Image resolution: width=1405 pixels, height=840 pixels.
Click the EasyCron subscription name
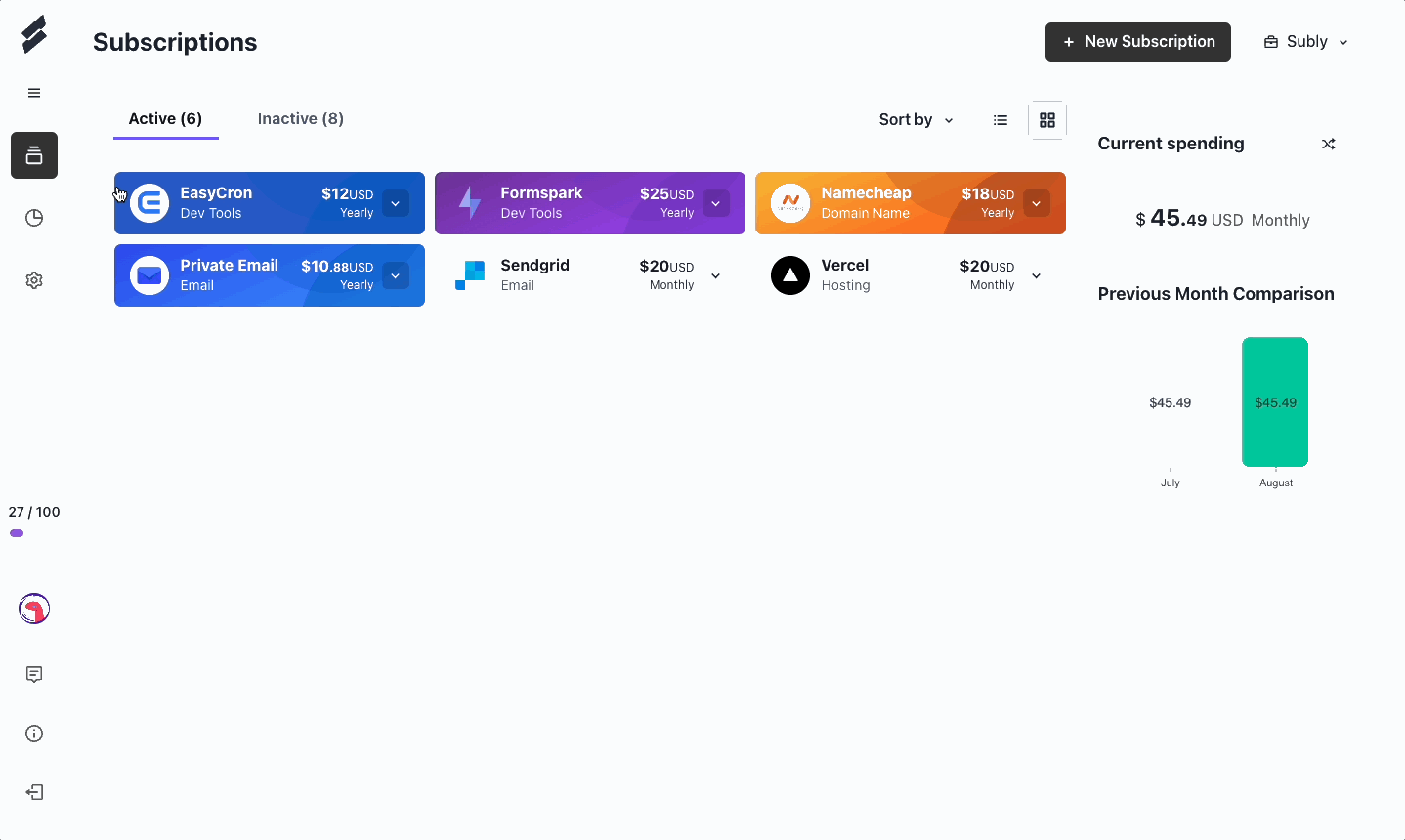coord(216,193)
